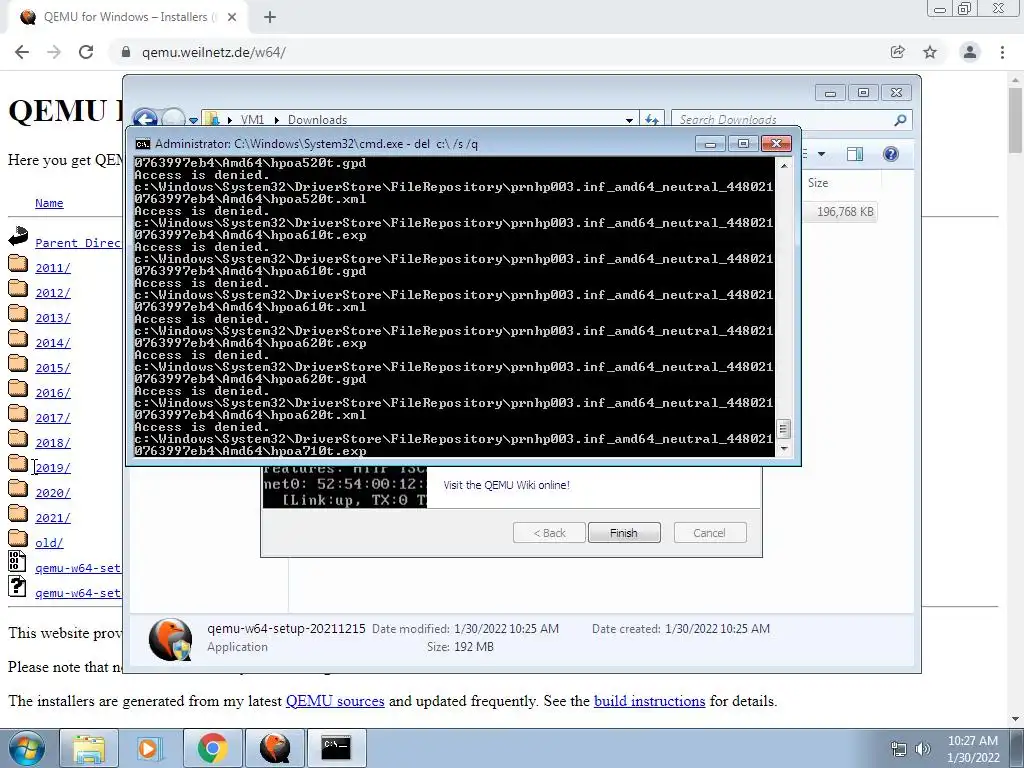Click the VM1 breadcrumb in Explorer
The height and width of the screenshot is (768, 1024).
(x=252, y=120)
